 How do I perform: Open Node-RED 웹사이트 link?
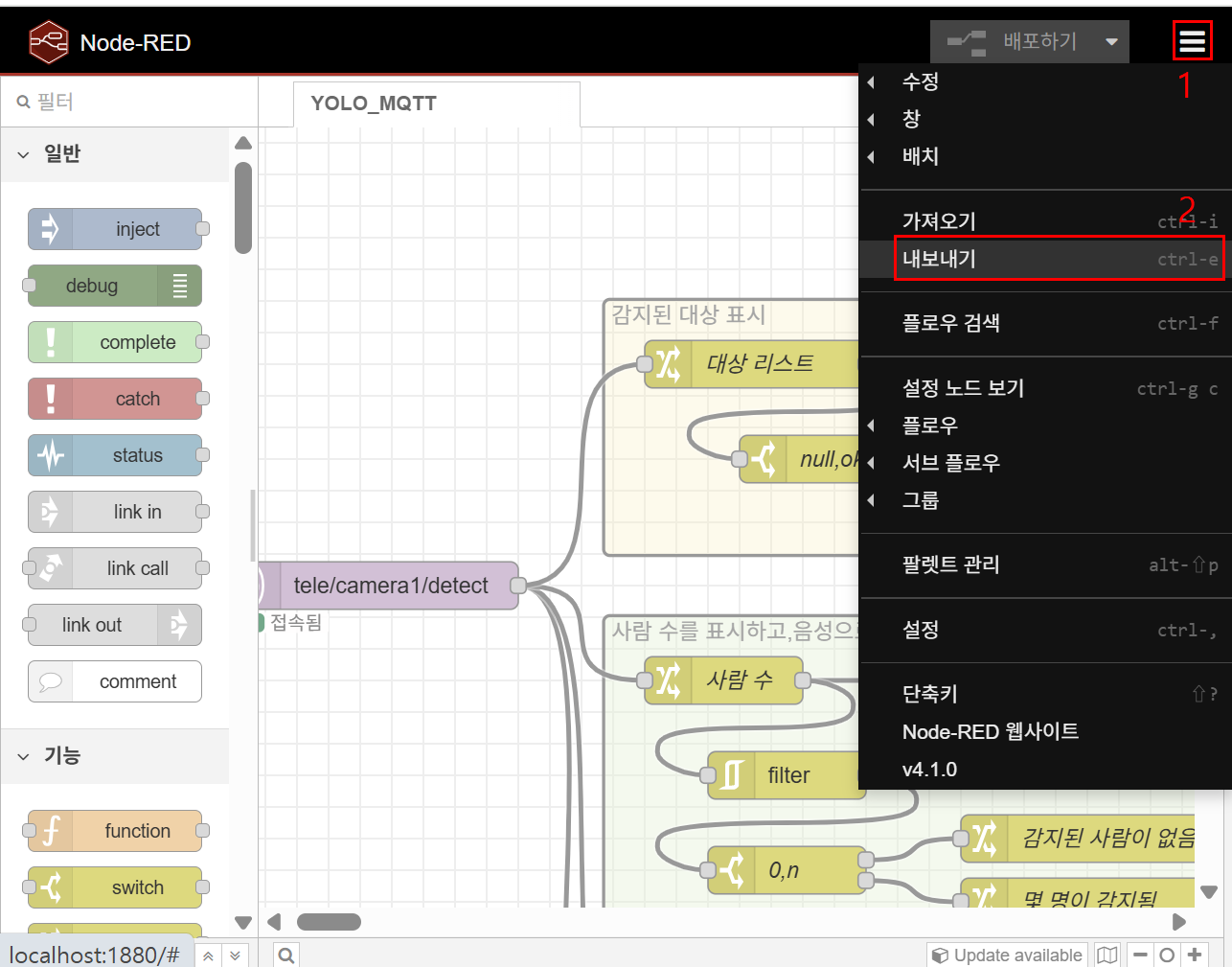coord(990,732)
